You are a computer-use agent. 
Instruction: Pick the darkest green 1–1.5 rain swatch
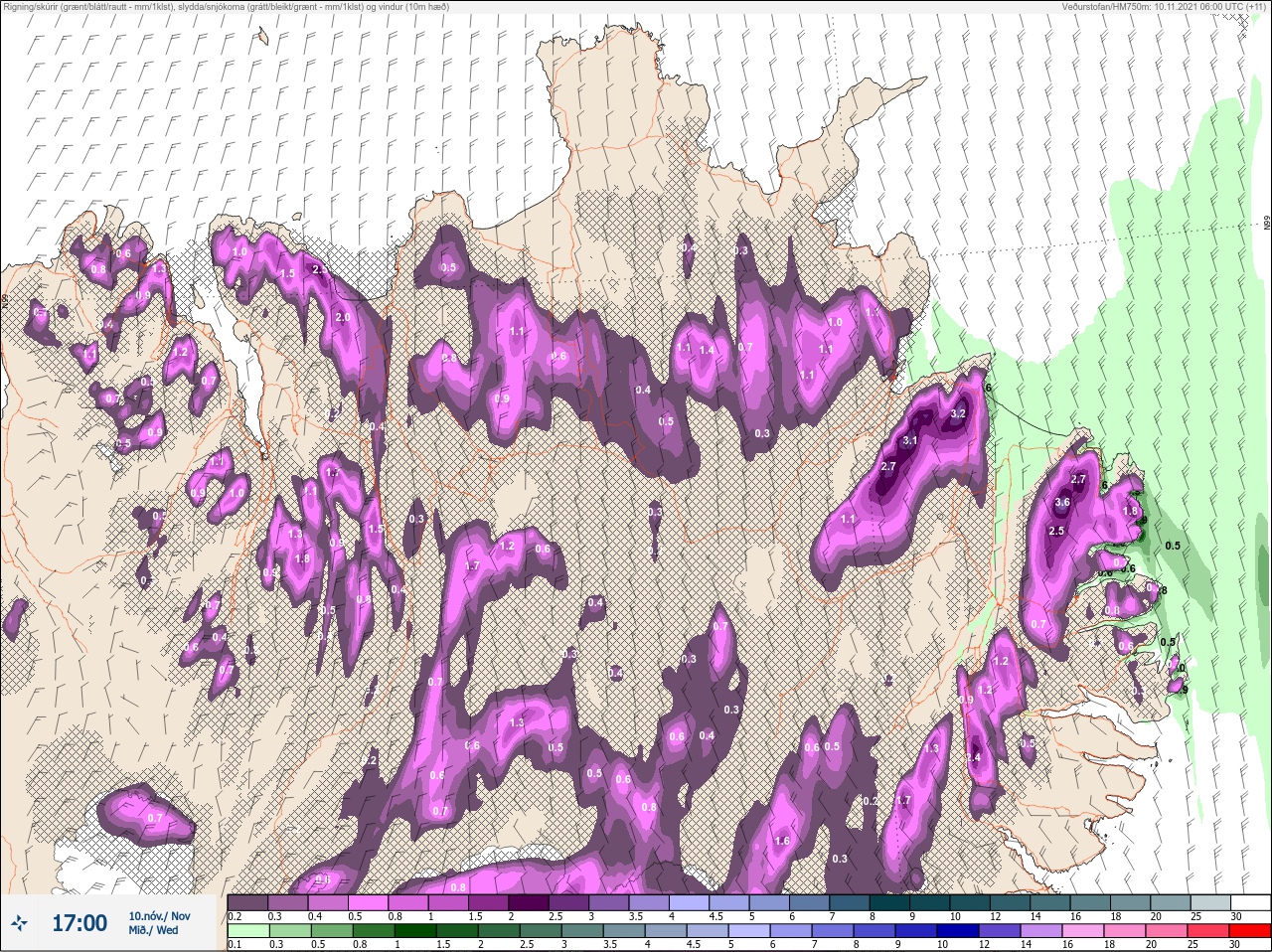pyautogui.click(x=414, y=932)
